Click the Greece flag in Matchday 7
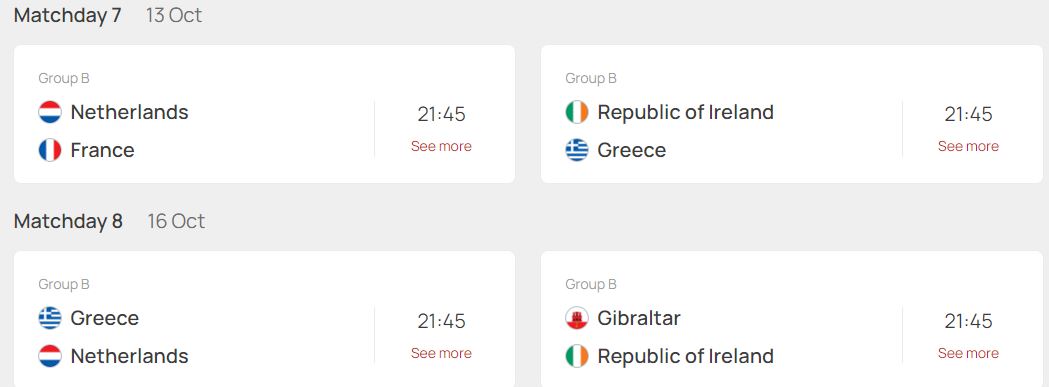Screen dimensions: 1049x387 (577, 150)
